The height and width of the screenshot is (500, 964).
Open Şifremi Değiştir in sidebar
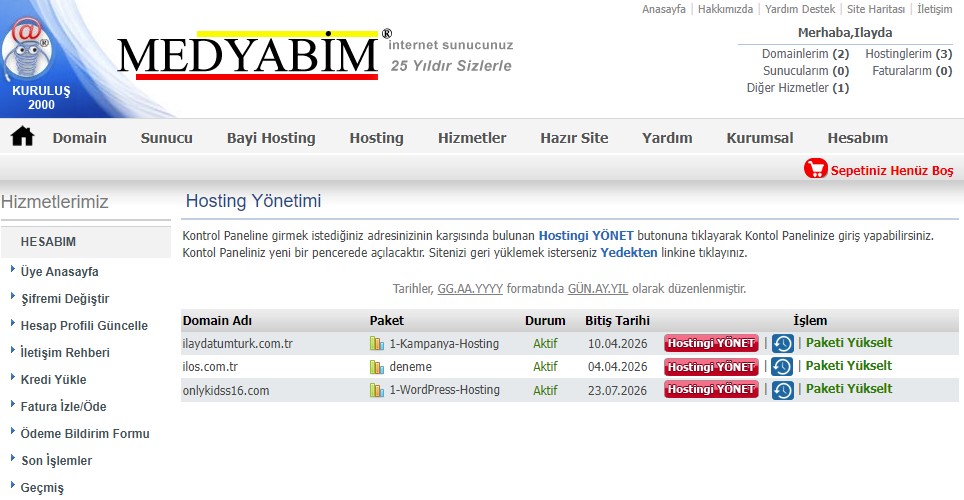65,299
